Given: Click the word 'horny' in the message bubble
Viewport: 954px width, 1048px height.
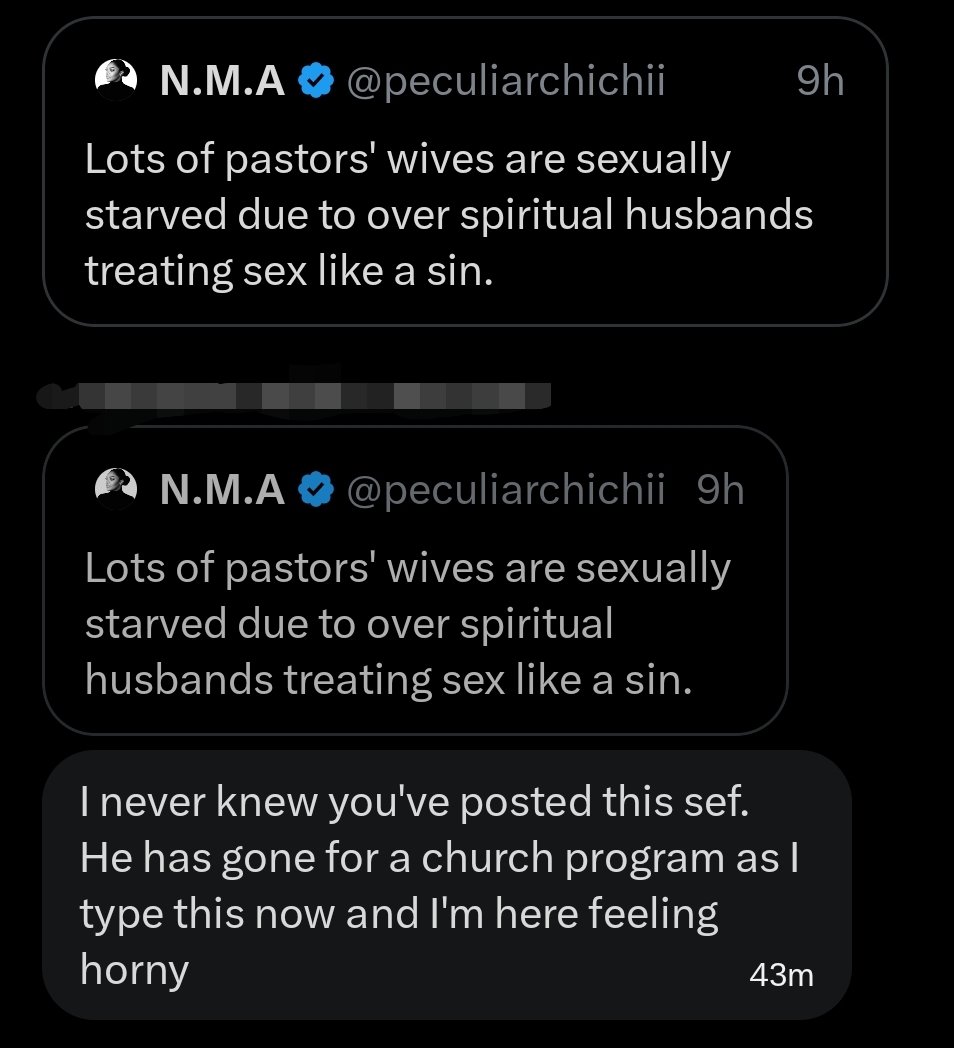Looking at the screenshot, I should tap(134, 970).
